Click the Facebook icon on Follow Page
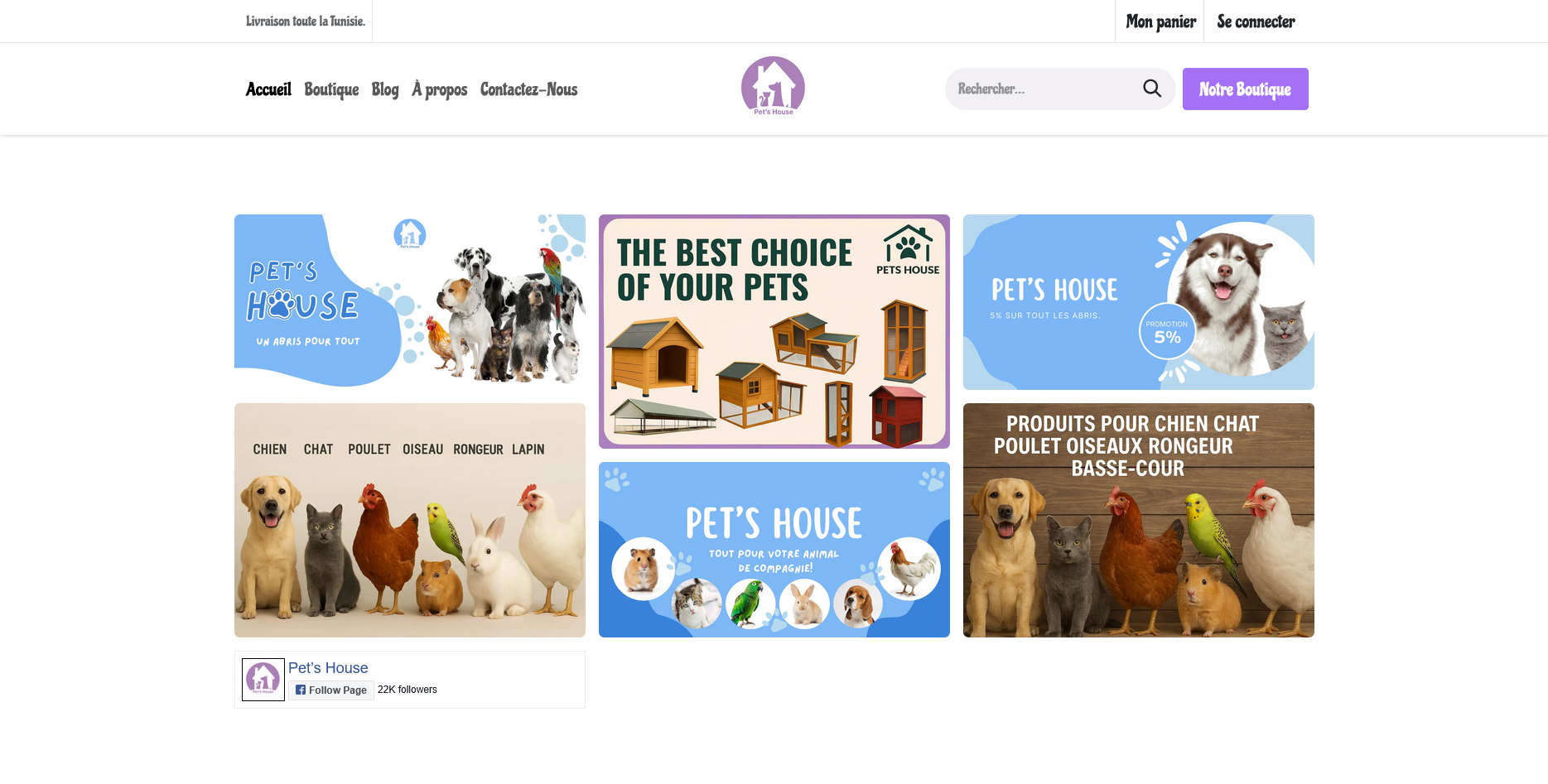 point(301,690)
